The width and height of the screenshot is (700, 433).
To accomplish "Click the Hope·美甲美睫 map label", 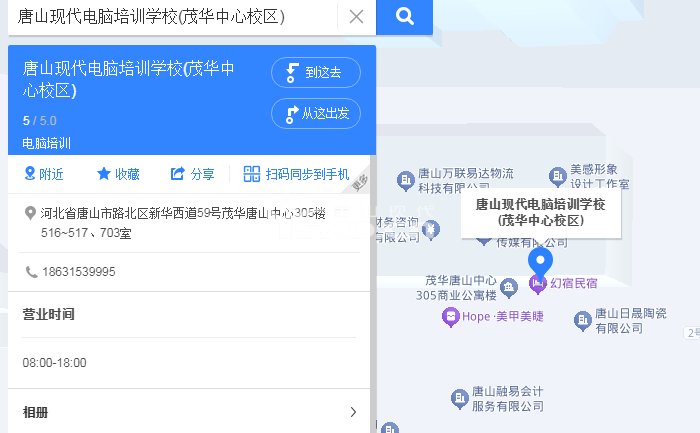I will click(503, 316).
